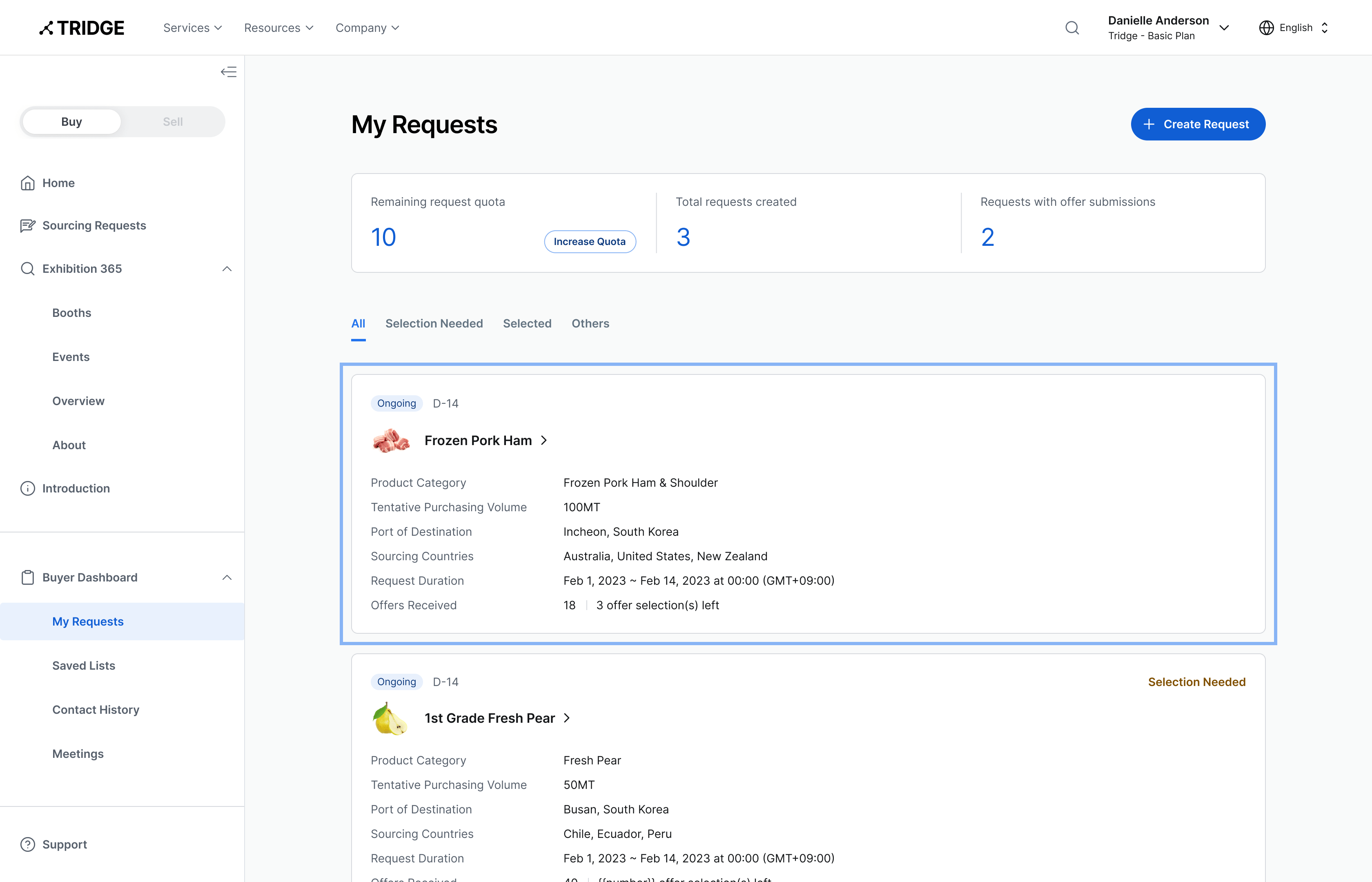Click the '100MT' purchasing volume
This screenshot has width=1372, height=882.
click(581, 508)
